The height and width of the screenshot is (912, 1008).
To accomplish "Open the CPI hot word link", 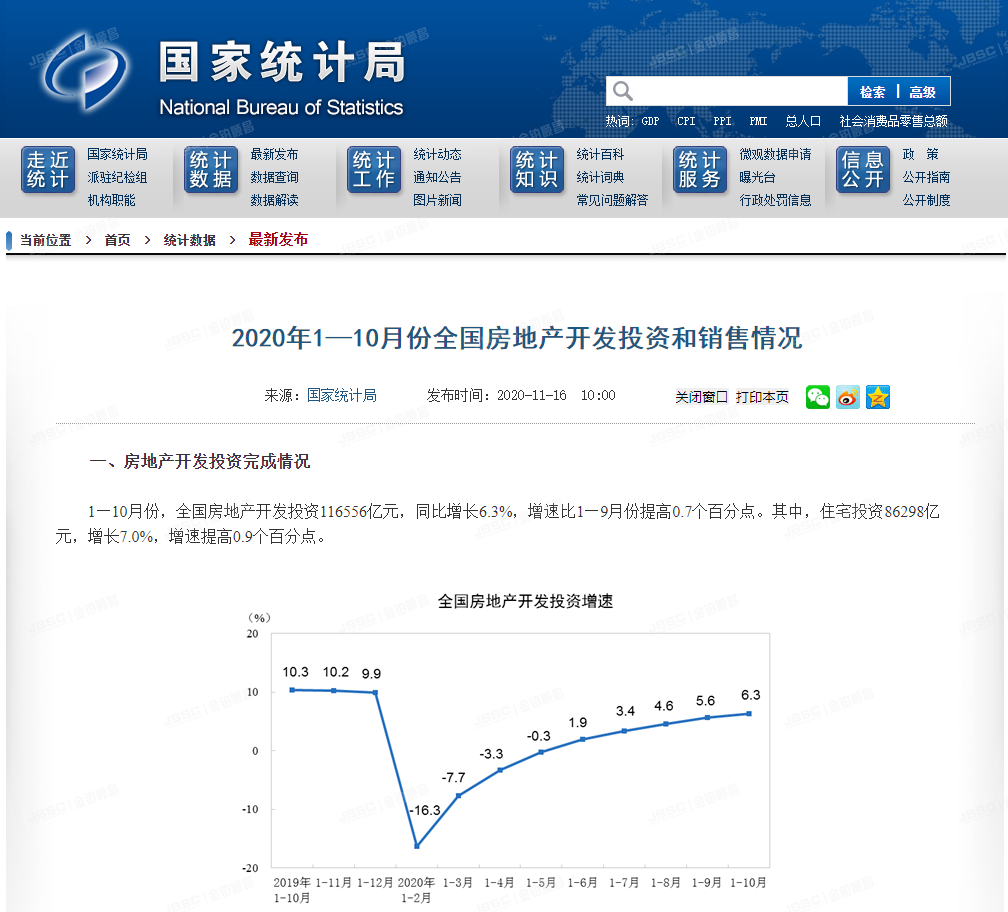I will click(x=685, y=120).
